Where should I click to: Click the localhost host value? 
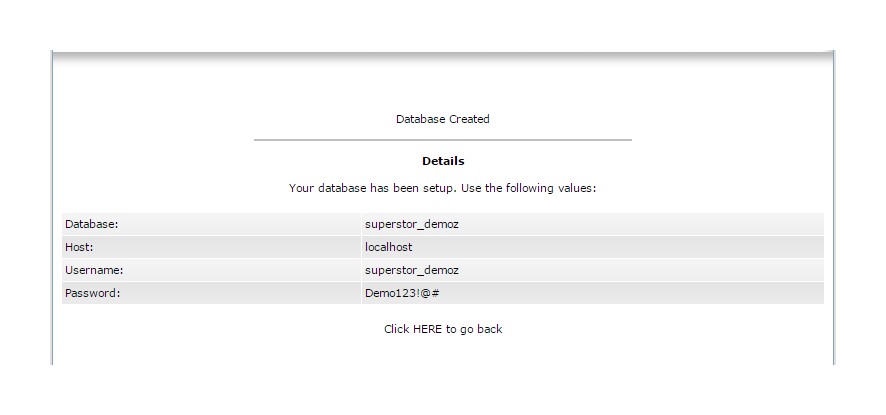(x=389, y=247)
